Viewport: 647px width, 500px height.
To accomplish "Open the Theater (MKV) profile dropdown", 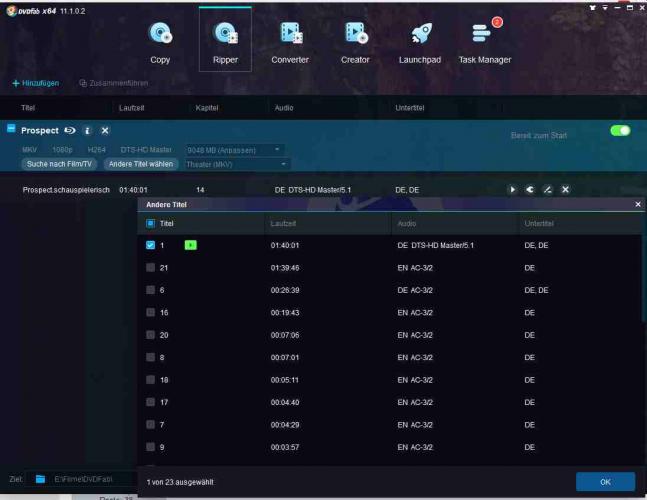I will [237, 165].
